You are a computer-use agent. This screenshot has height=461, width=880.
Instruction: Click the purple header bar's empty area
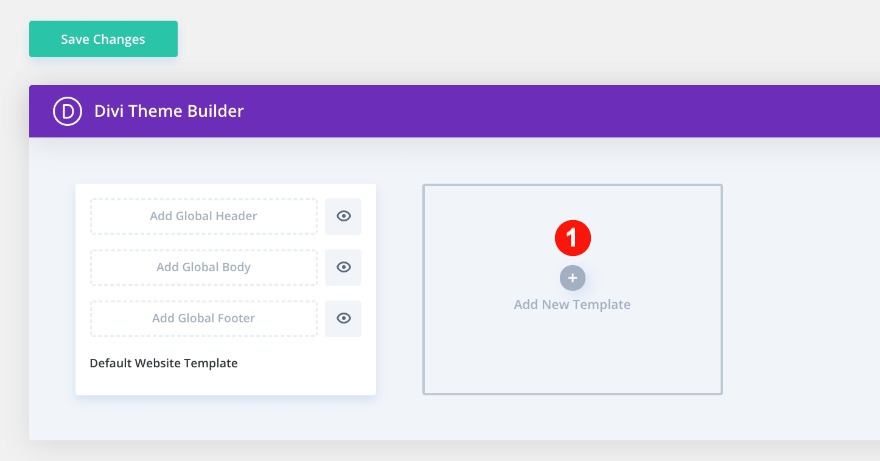560,111
